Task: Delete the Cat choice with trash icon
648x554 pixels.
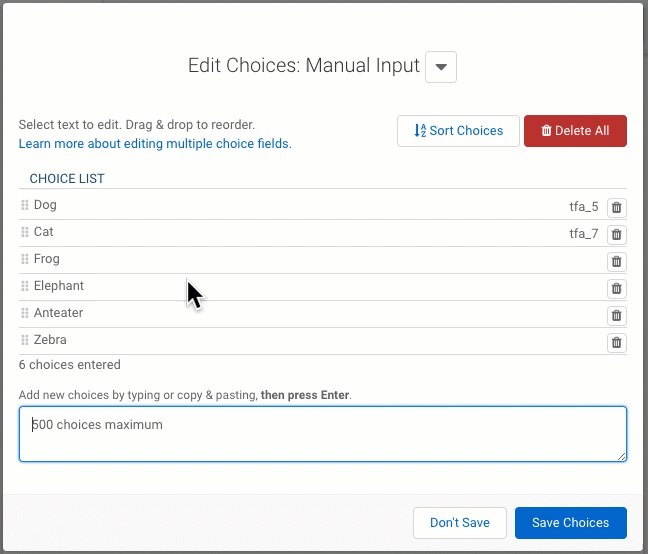Action: pos(617,235)
